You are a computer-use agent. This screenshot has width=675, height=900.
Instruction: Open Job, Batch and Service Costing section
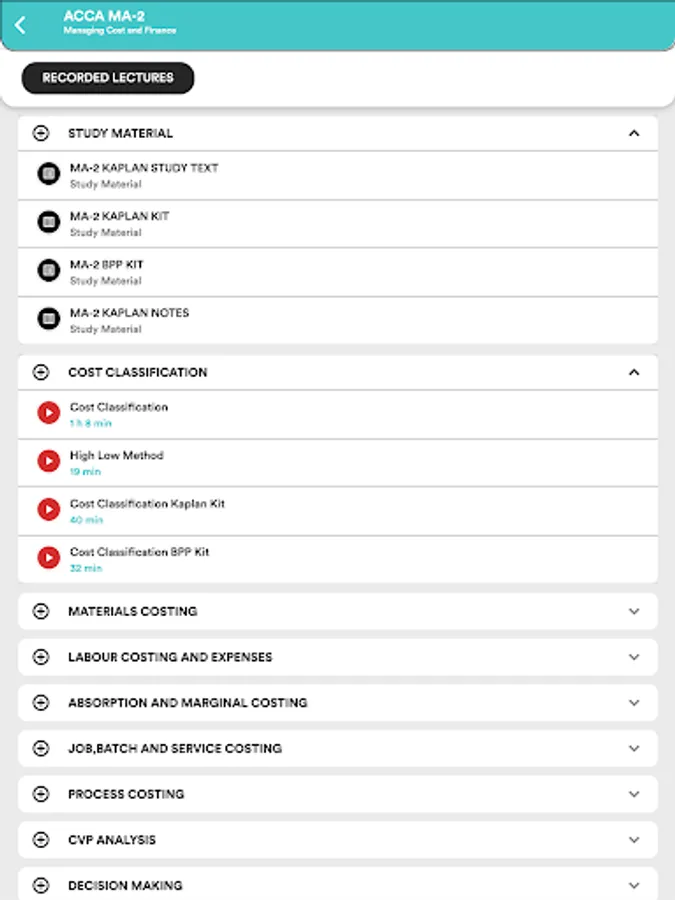[174, 748]
